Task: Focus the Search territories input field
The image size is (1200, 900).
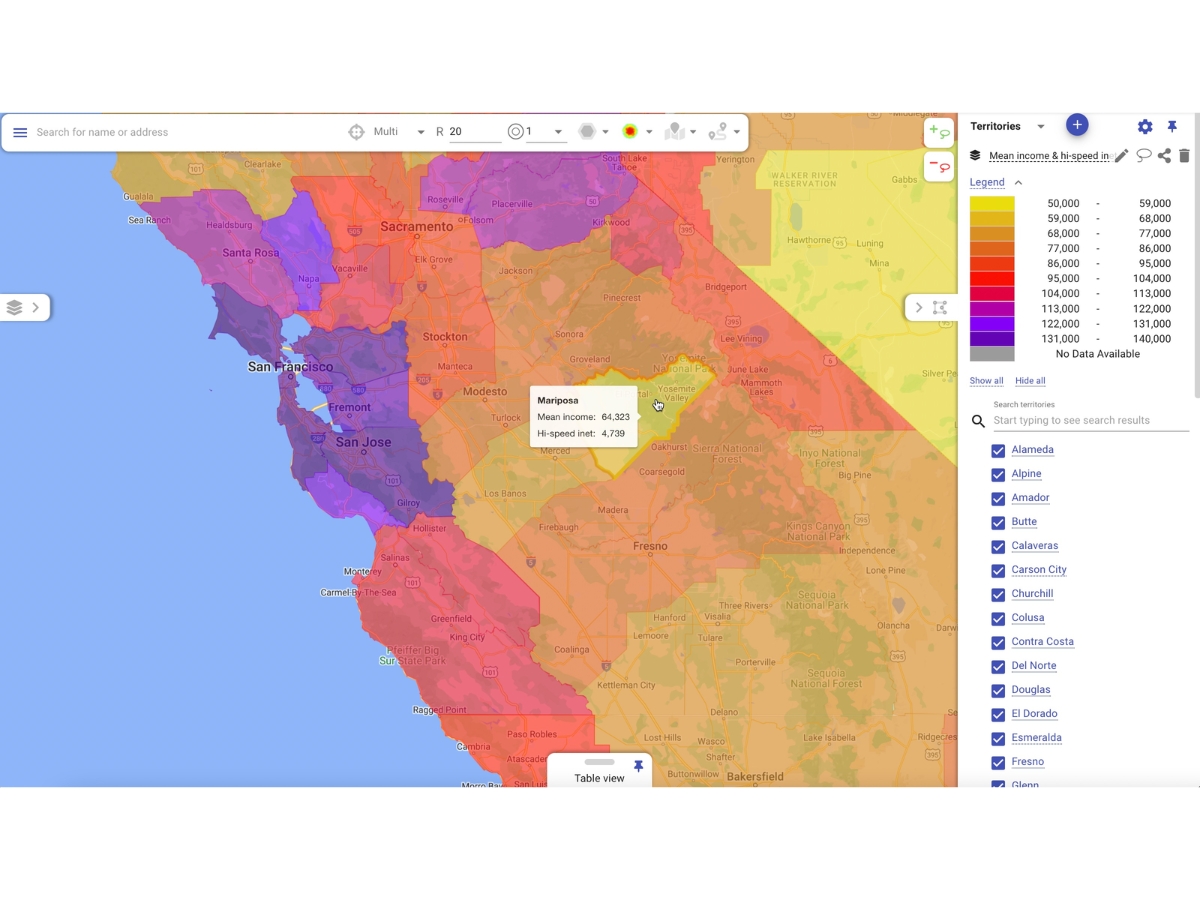Action: coord(1090,421)
